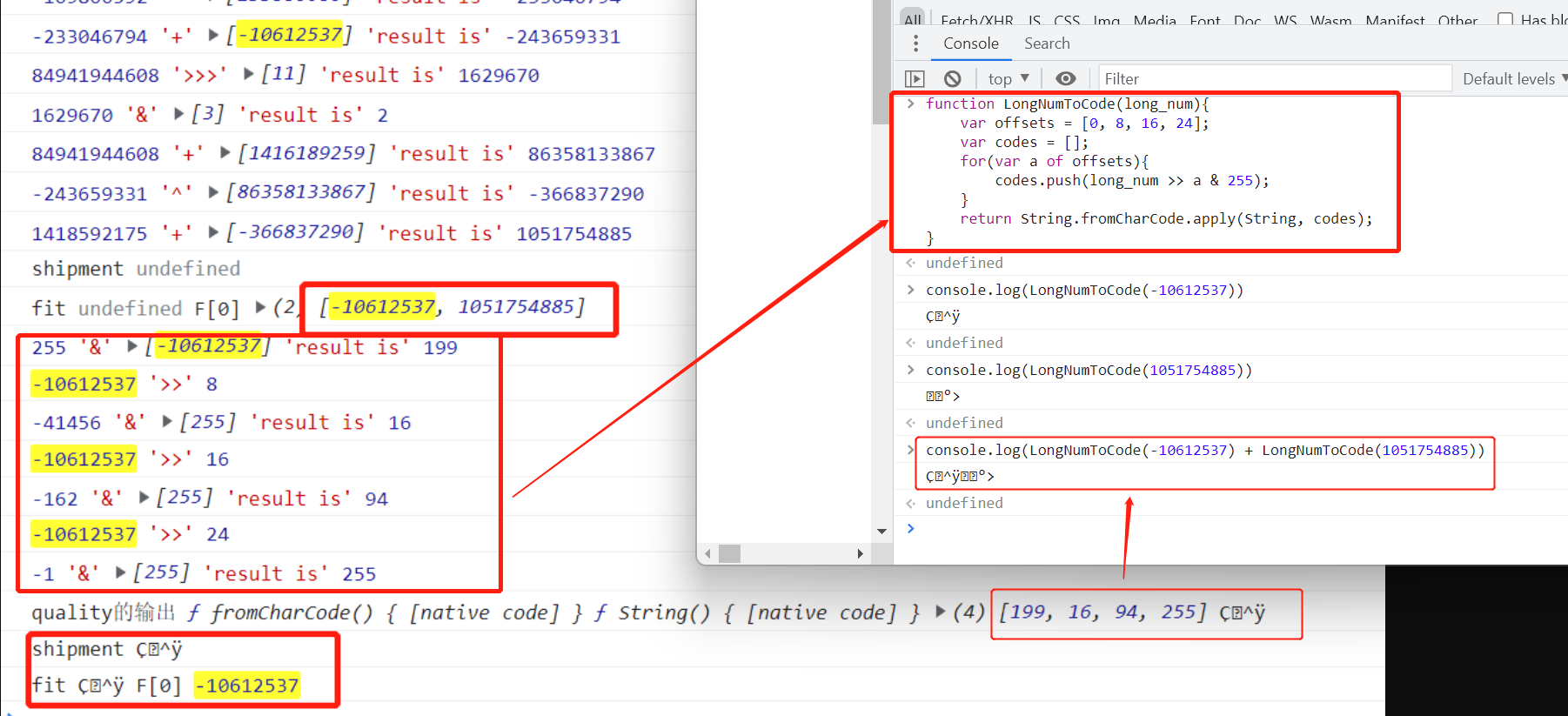Expand the [255] array with result 16
Viewport: 1568px width, 716px height.
(x=167, y=421)
